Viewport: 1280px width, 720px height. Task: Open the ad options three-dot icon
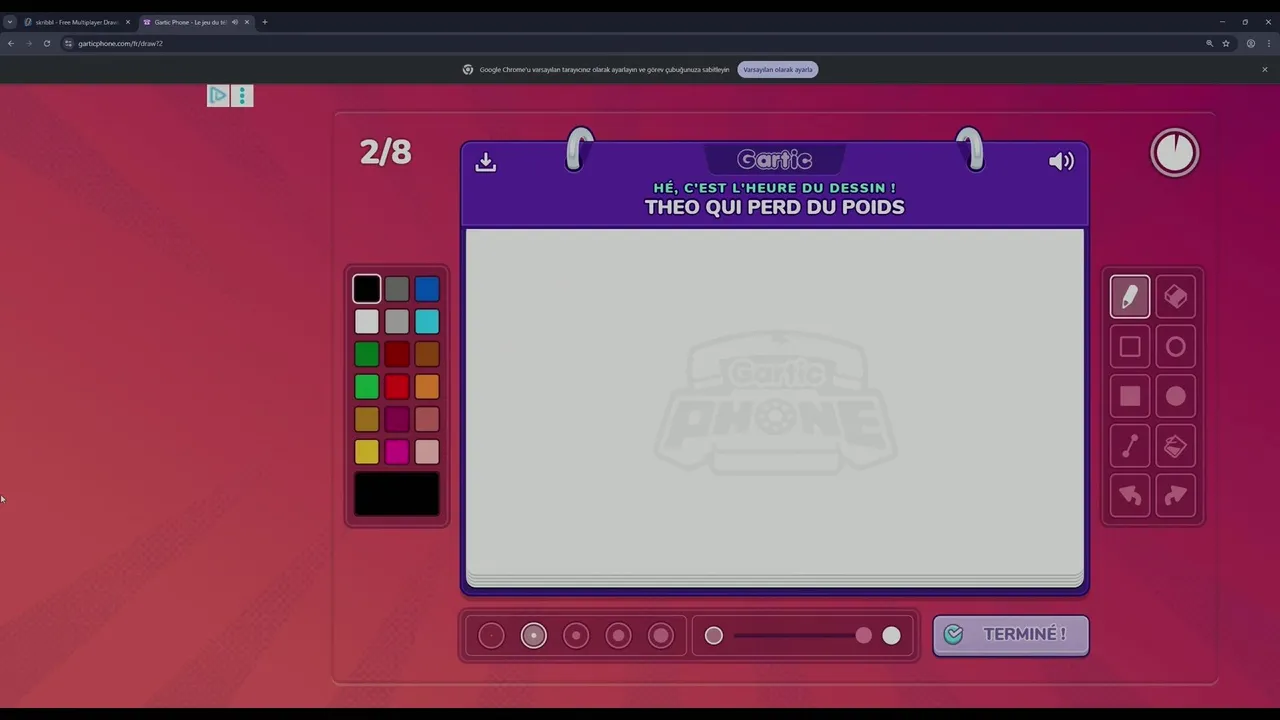click(242, 96)
